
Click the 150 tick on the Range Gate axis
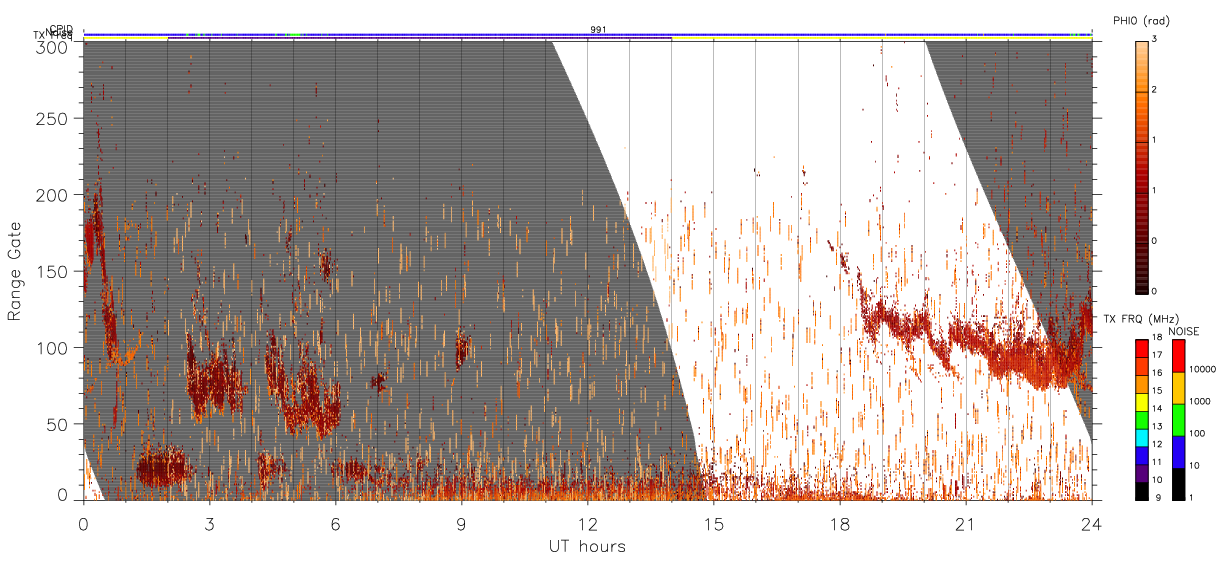(55, 271)
